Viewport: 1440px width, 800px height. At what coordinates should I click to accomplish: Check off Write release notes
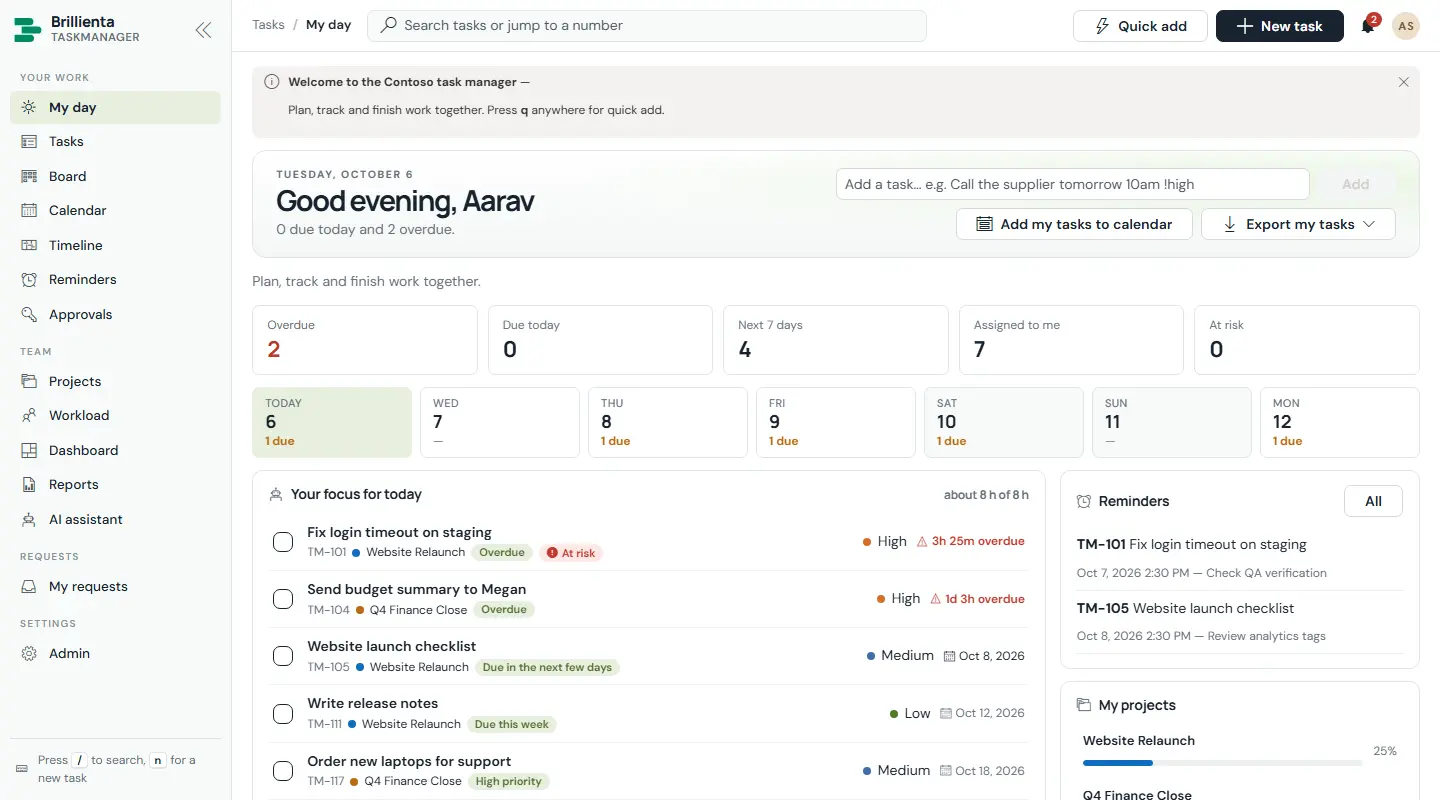point(283,714)
